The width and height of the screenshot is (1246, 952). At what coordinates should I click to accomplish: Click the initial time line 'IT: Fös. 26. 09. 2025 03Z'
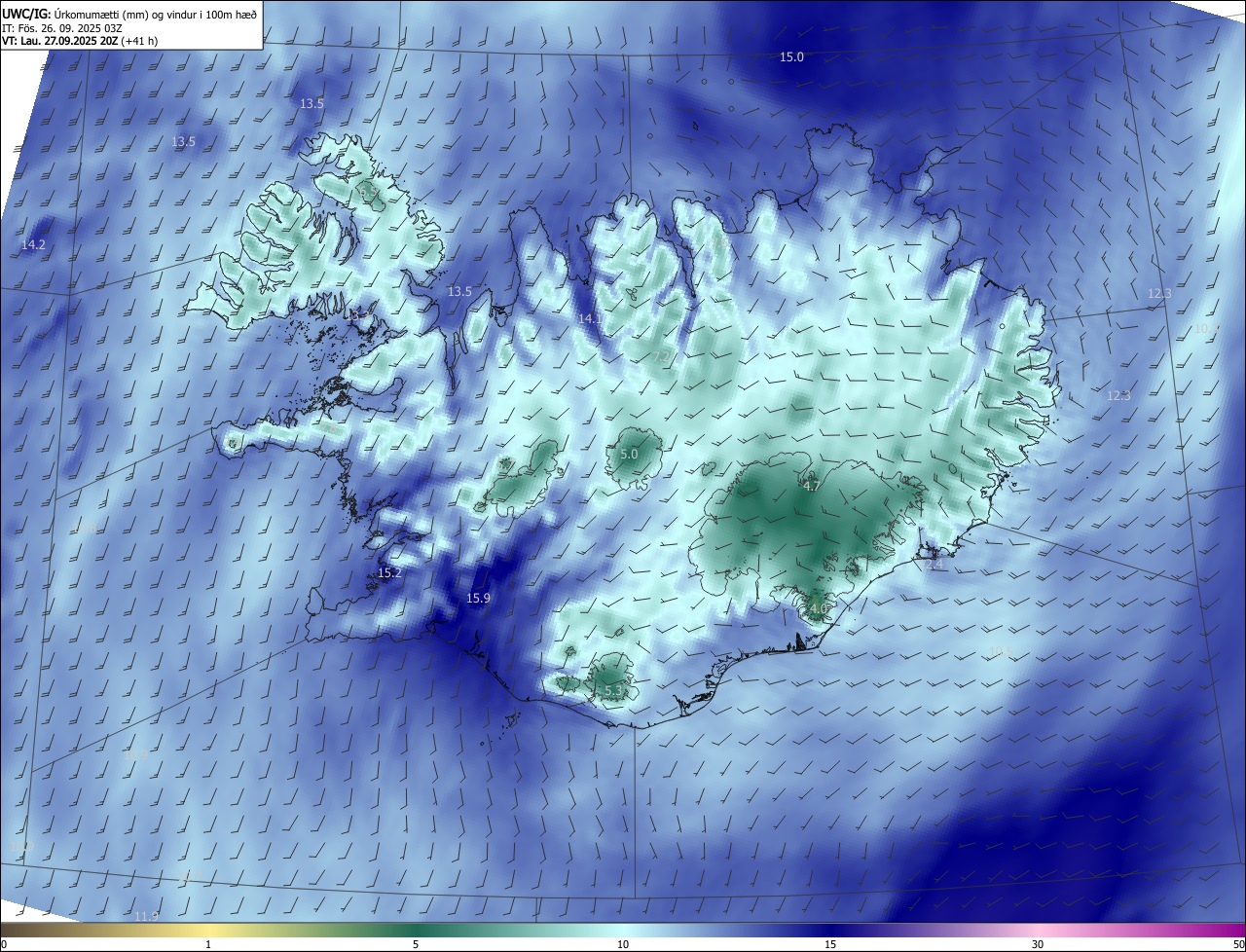[61, 28]
